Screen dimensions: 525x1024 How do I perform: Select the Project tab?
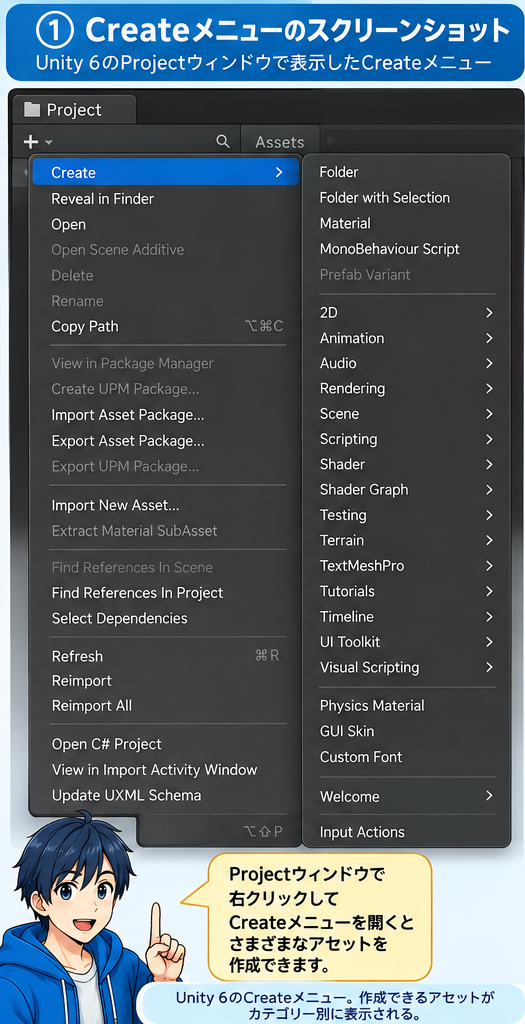(73, 110)
